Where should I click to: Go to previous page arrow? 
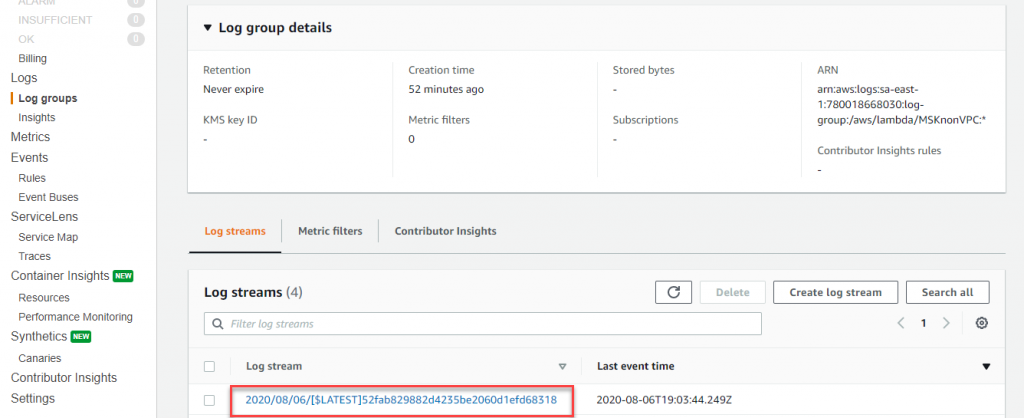[x=901, y=323]
